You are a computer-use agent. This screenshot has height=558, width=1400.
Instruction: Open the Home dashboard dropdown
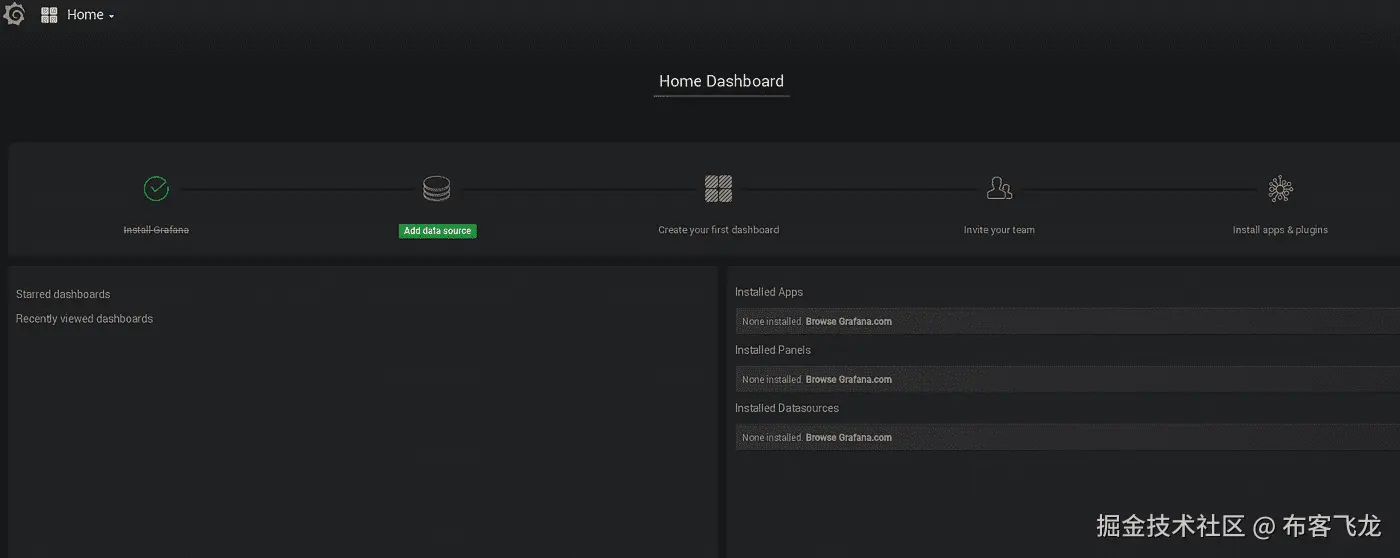(x=90, y=15)
